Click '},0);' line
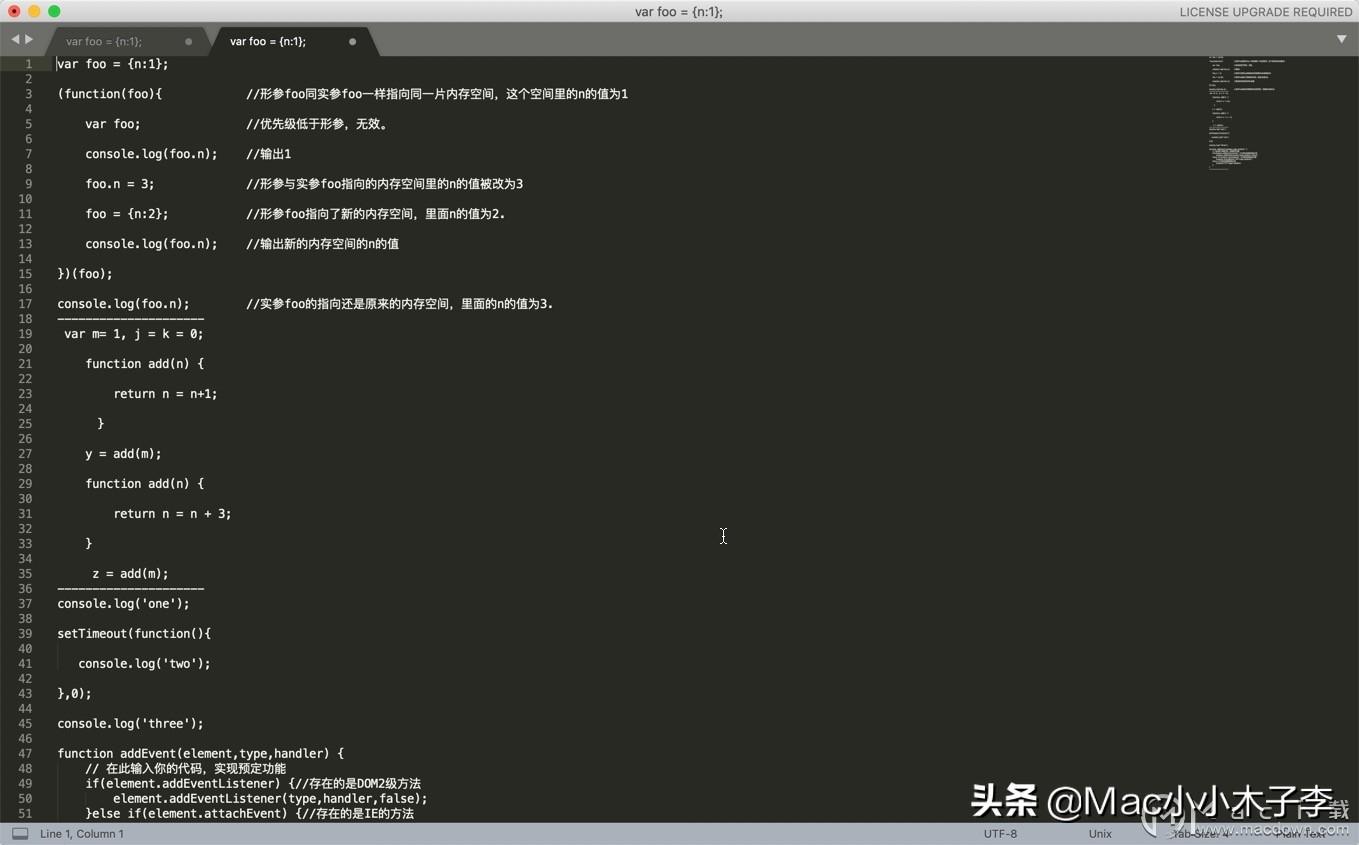 pyautogui.click(x=74, y=694)
